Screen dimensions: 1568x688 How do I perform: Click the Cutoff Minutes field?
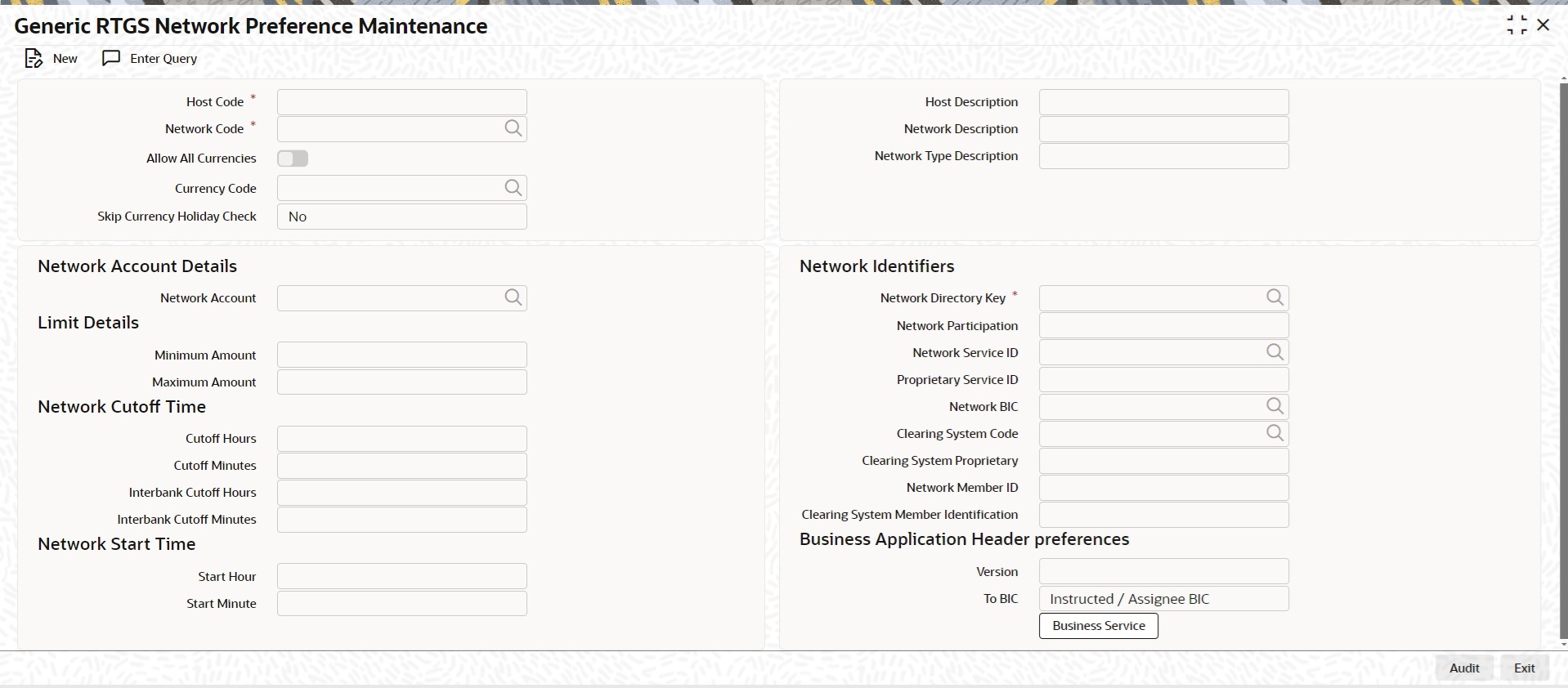(x=402, y=466)
